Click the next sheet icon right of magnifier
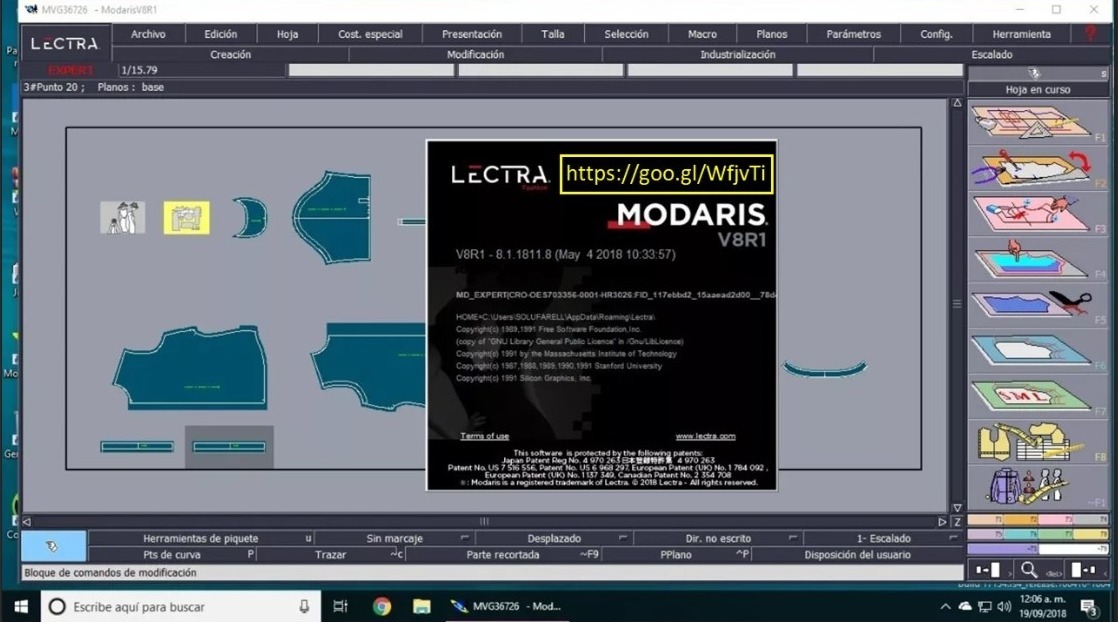This screenshot has width=1118, height=622. pos(1082,569)
